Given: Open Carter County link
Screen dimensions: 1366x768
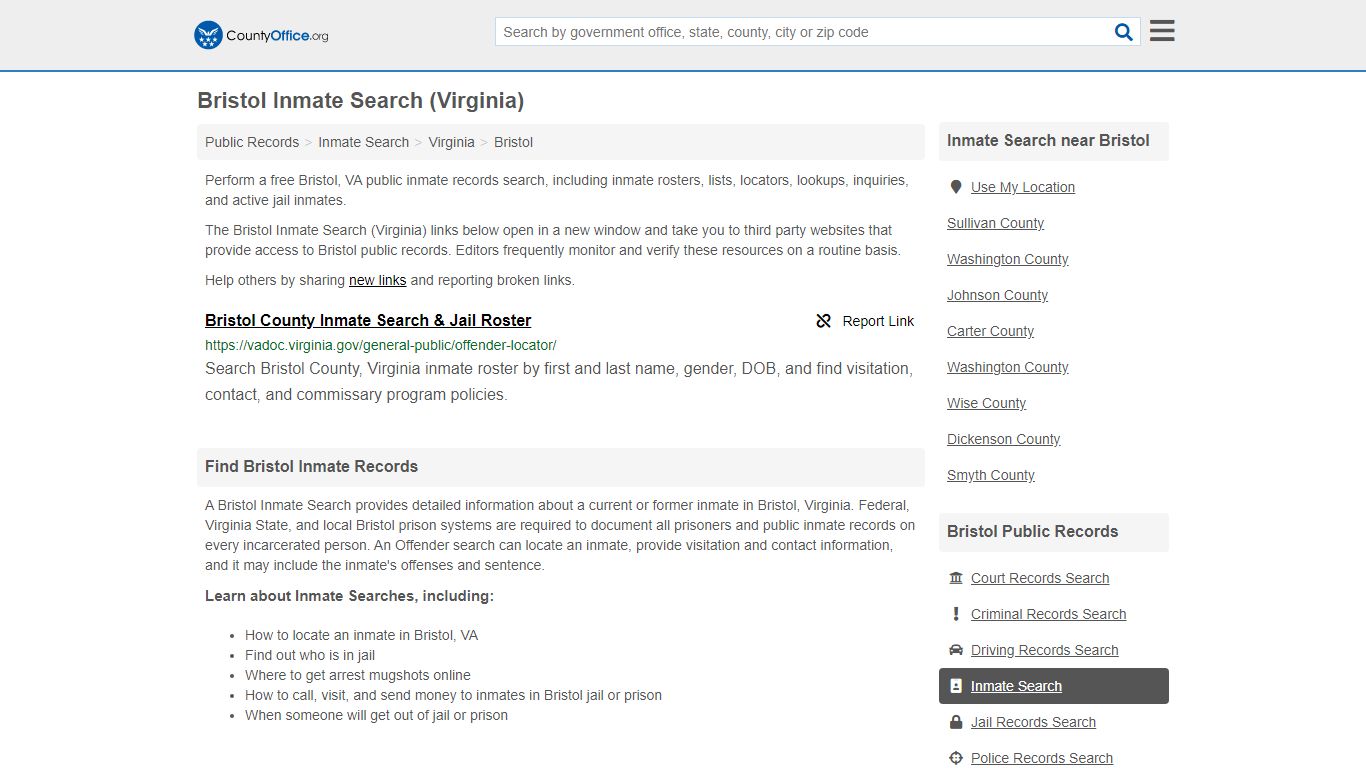Looking at the screenshot, I should click(x=990, y=331).
